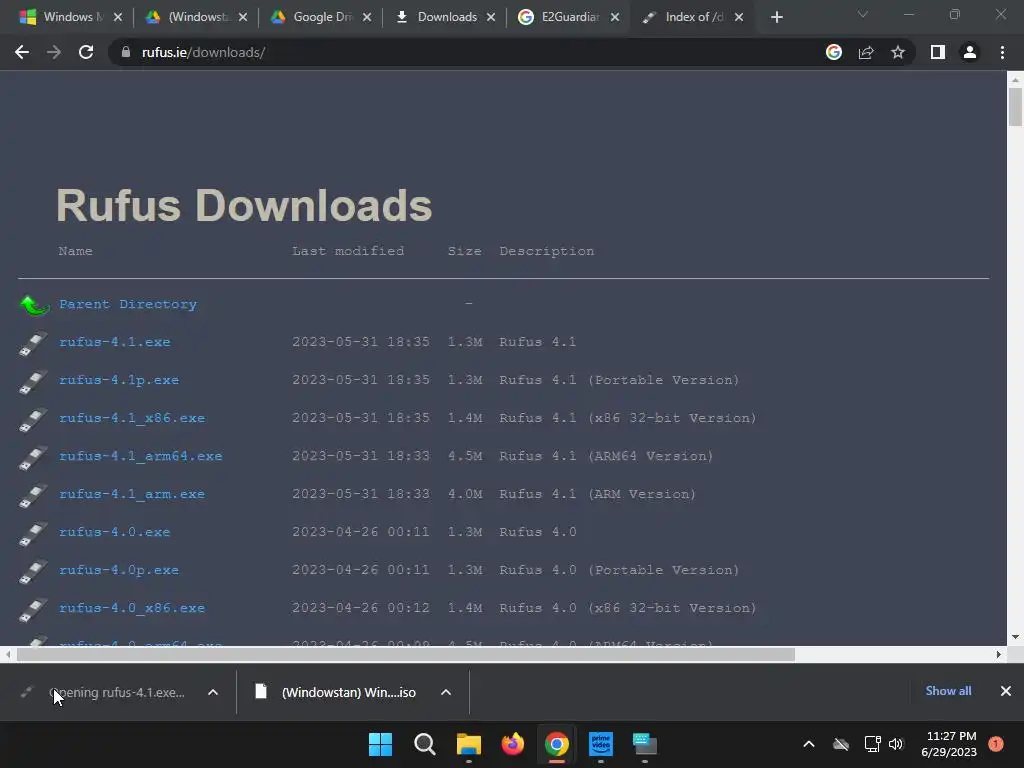Bookmark this page with the star icon
The height and width of the screenshot is (768, 1024).
898,52
